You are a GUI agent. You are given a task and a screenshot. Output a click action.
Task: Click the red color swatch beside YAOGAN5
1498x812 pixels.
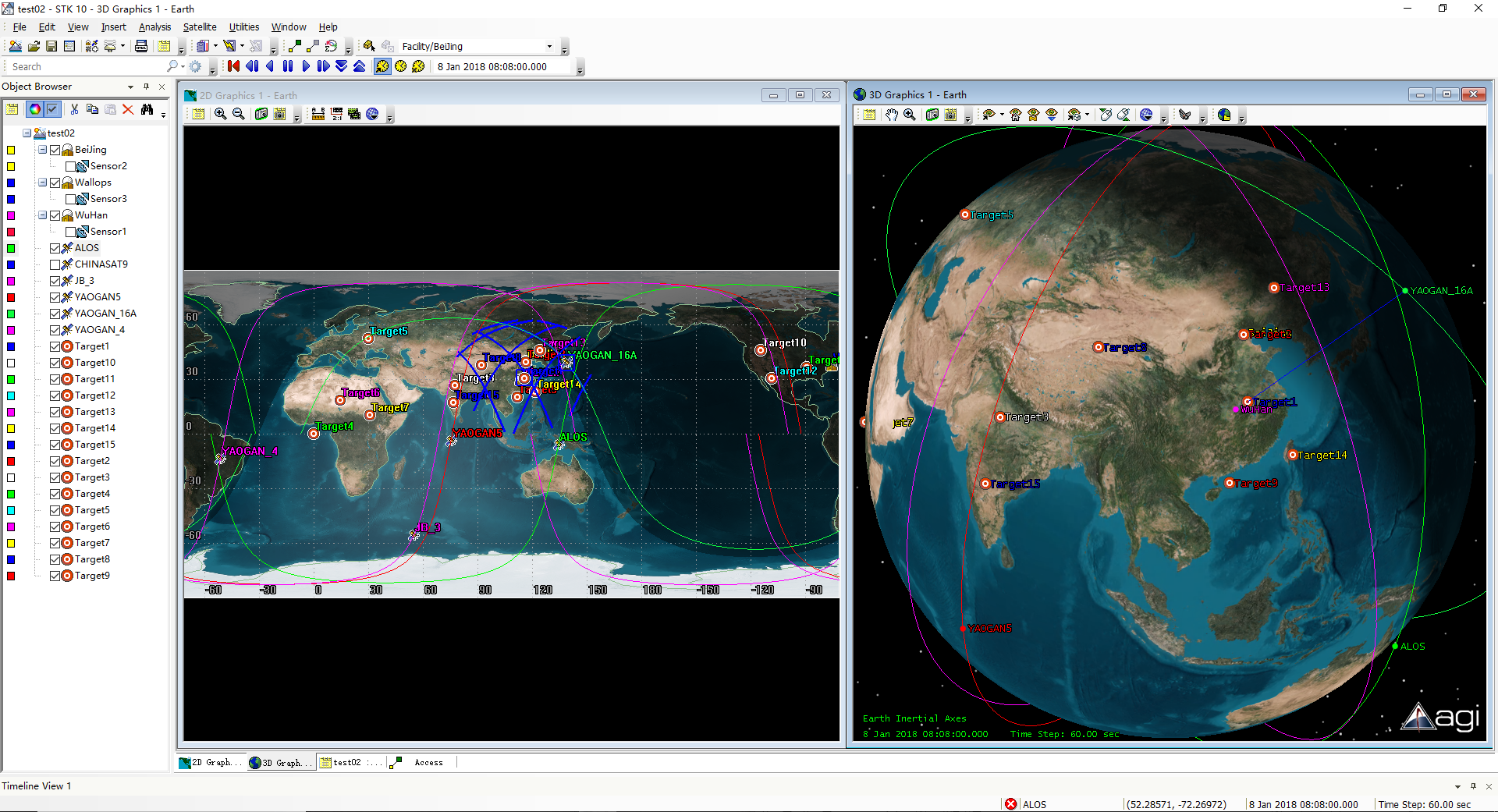tap(11, 297)
